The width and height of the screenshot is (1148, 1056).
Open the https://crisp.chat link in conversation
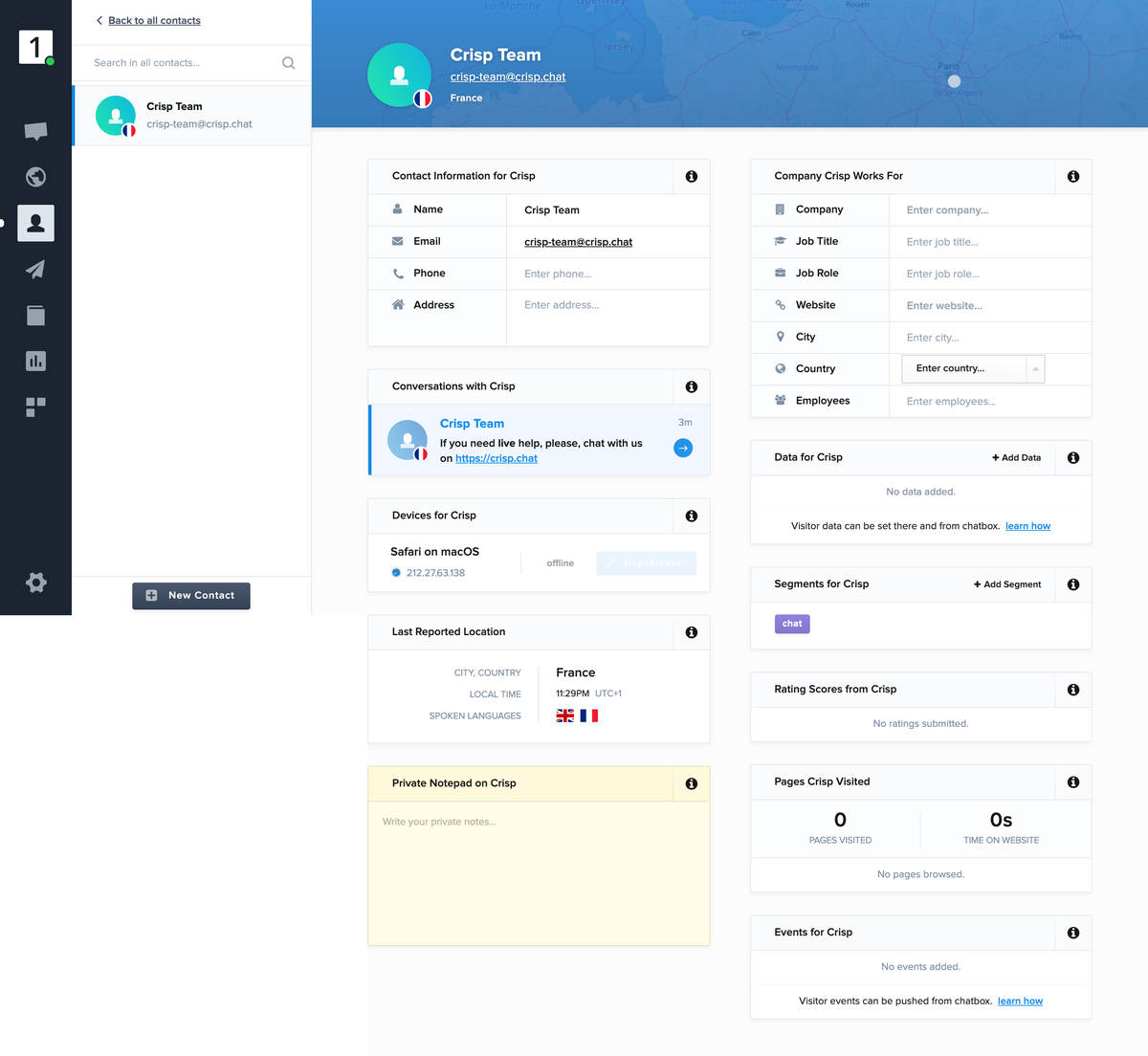click(497, 458)
